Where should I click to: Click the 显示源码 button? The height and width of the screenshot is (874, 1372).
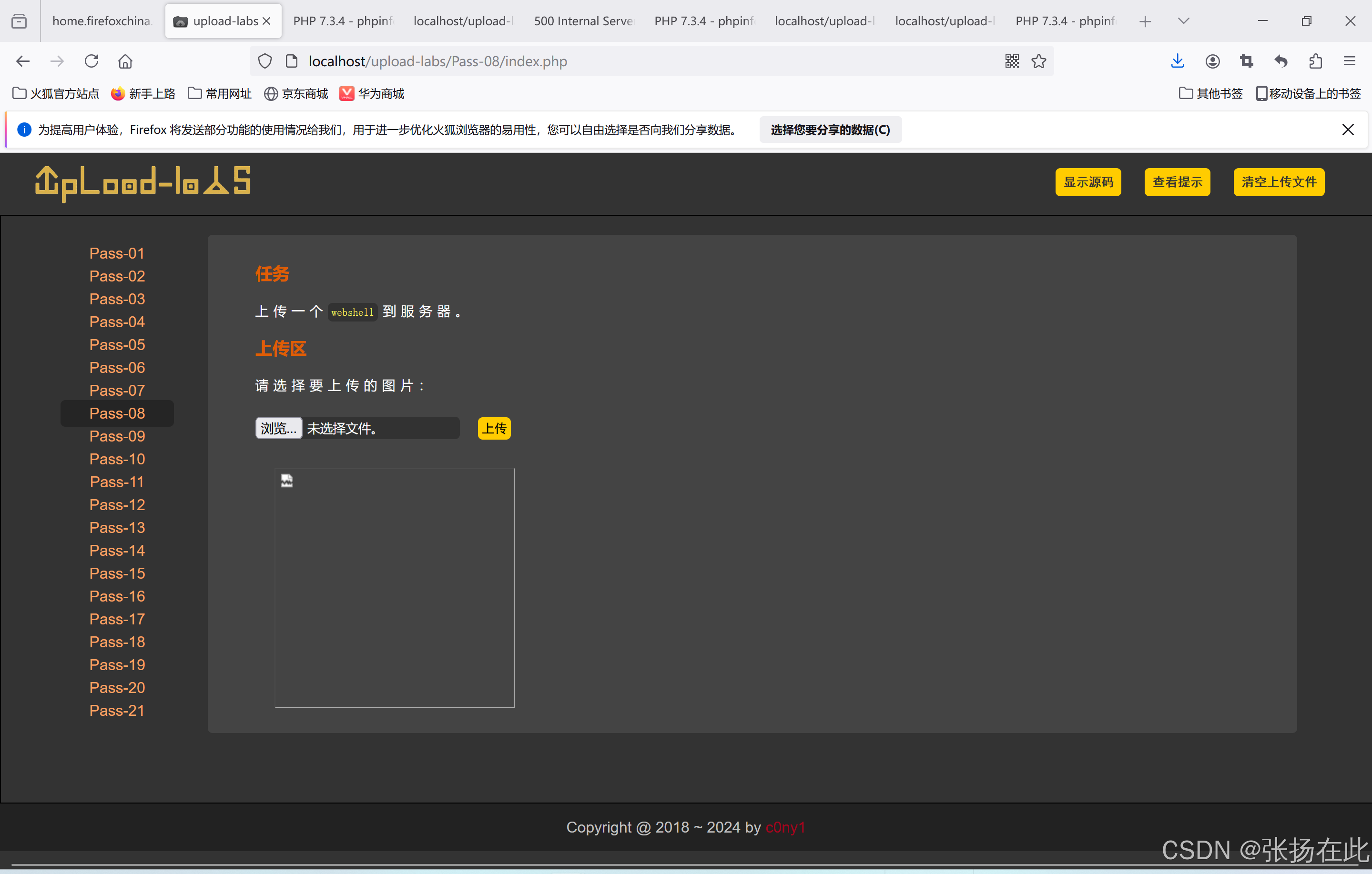click(1087, 182)
